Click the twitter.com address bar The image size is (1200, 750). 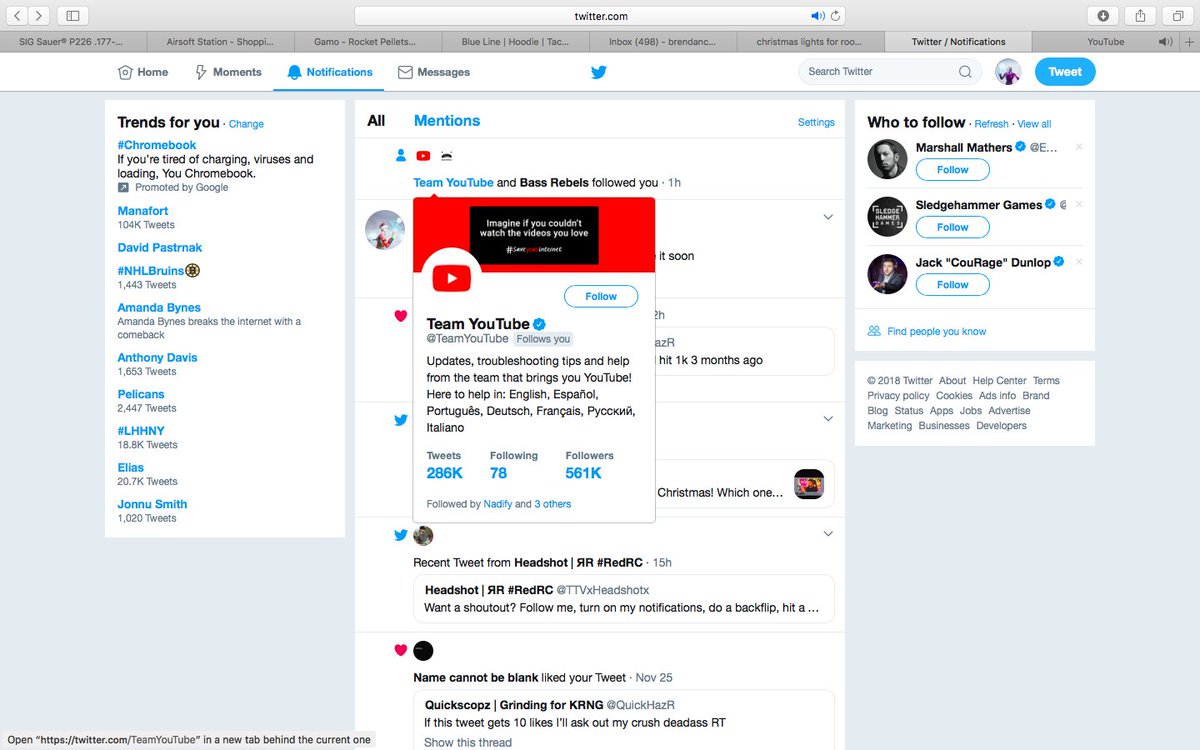(600, 16)
